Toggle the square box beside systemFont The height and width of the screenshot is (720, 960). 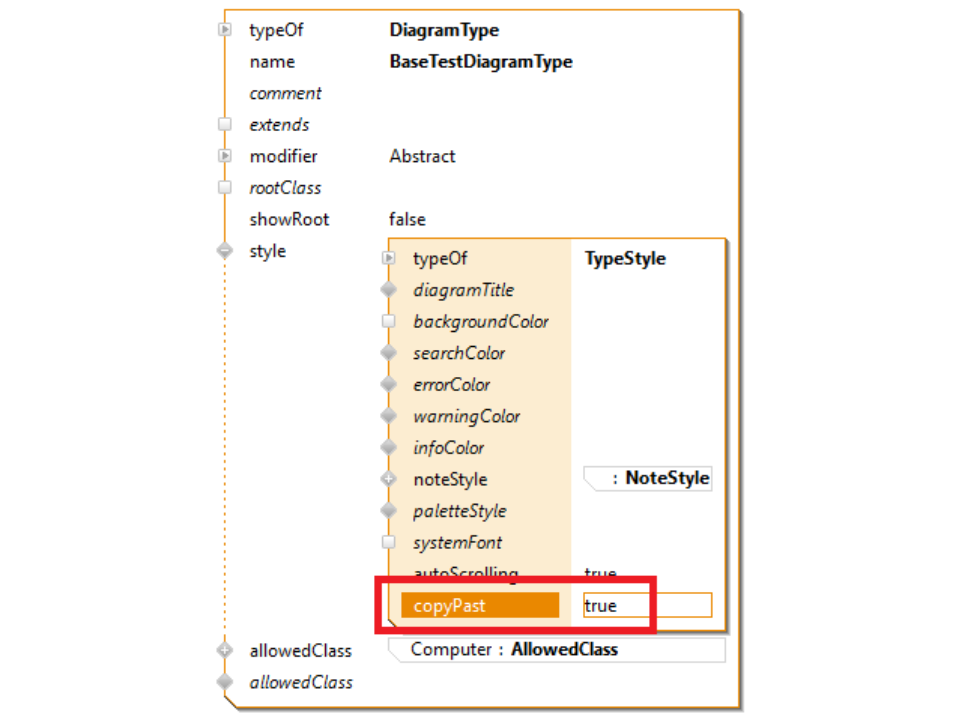389,543
